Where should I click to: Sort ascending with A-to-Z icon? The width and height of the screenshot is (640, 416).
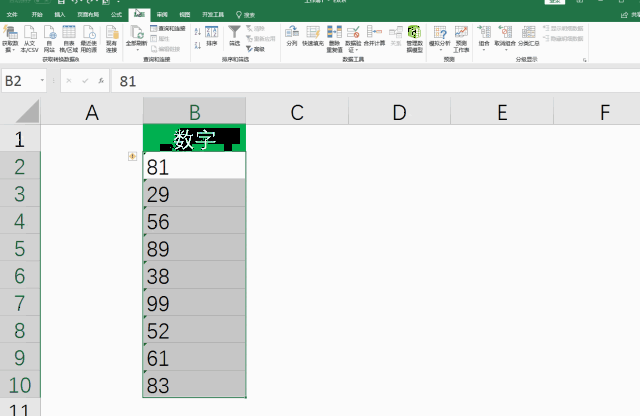[198, 32]
